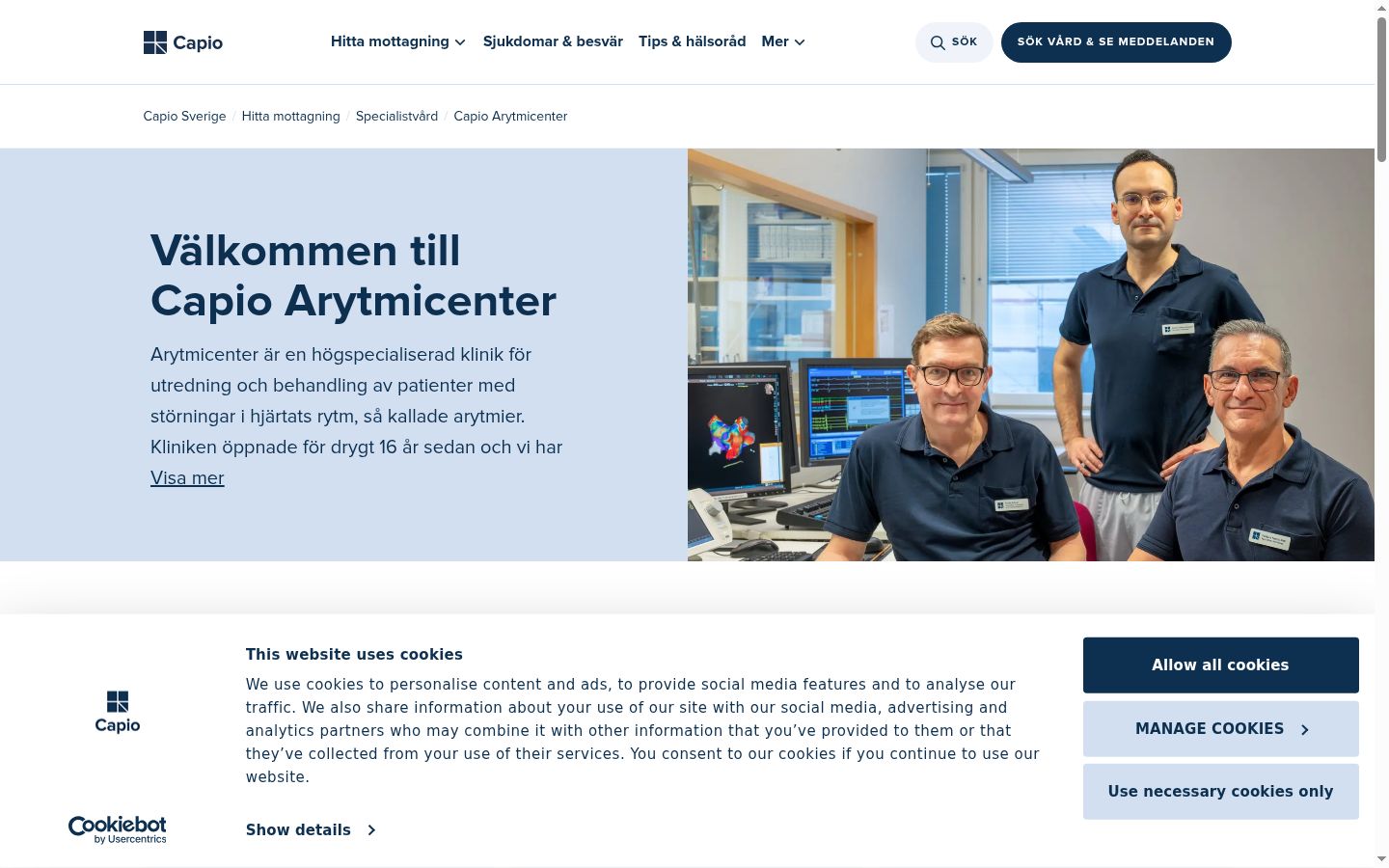Image resolution: width=1389 pixels, height=868 pixels.
Task: Click the Visa mer link
Action: pos(187,478)
